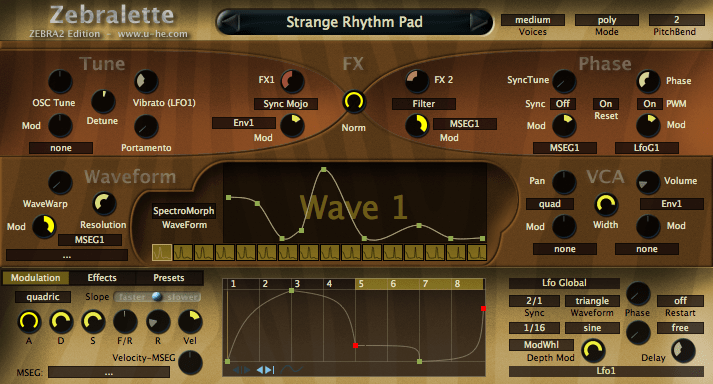Image resolution: width=713 pixels, height=384 pixels.
Task: Open the medium Voices dropdown
Action: pos(532,20)
